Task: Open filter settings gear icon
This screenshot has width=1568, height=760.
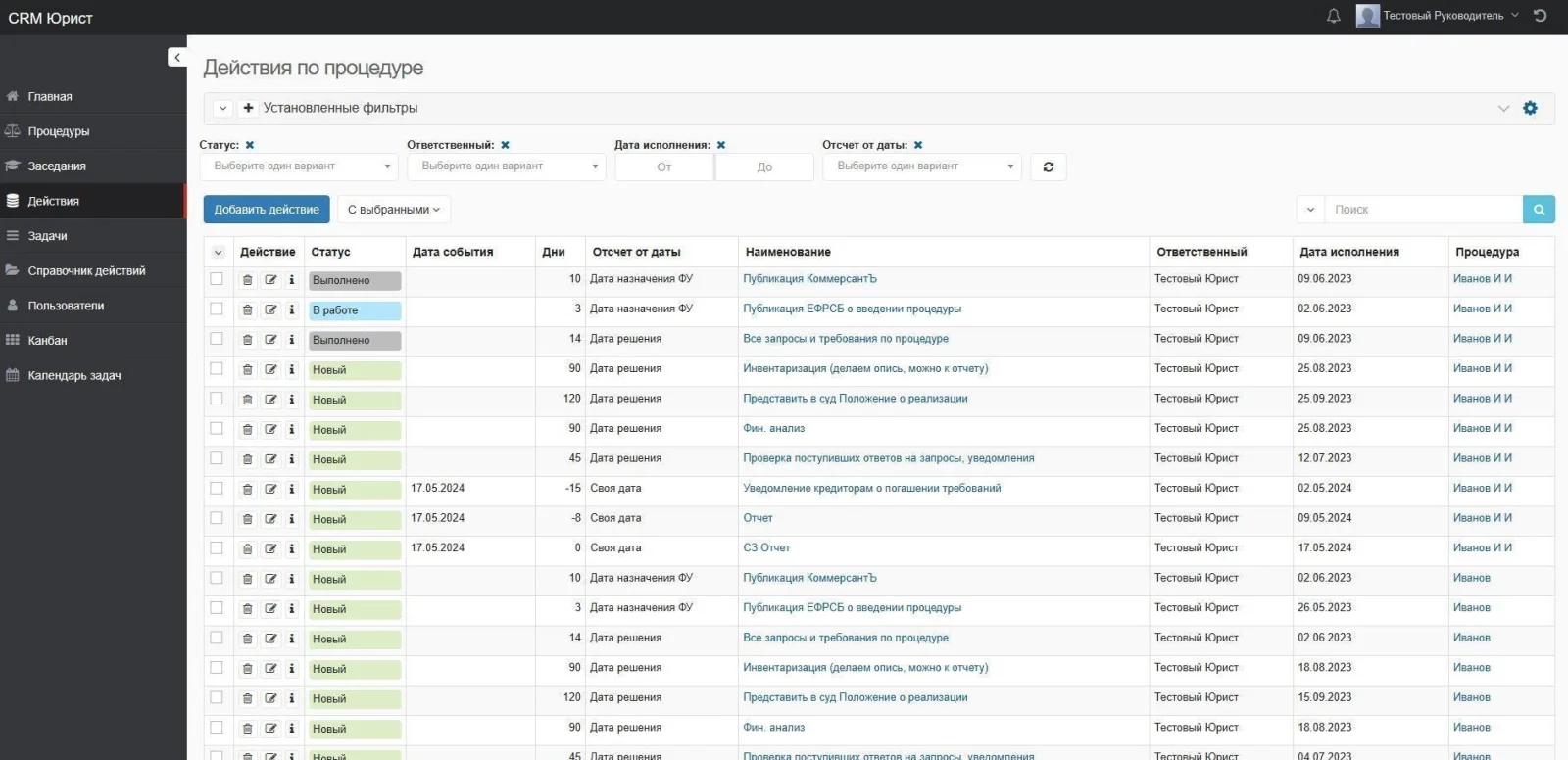Action: click(x=1530, y=108)
